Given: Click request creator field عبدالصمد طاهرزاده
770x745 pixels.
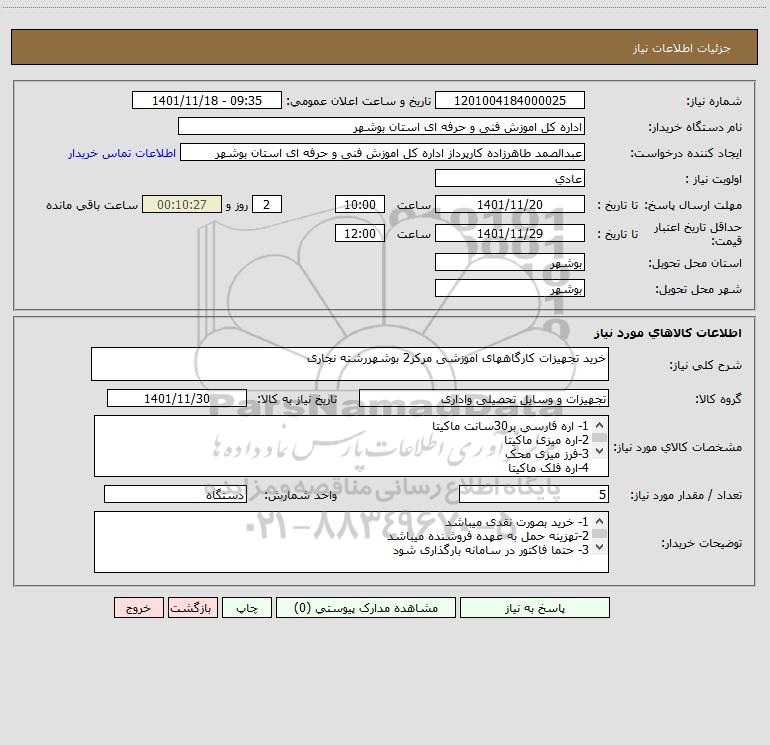Looking at the screenshot, I should pos(382,152).
